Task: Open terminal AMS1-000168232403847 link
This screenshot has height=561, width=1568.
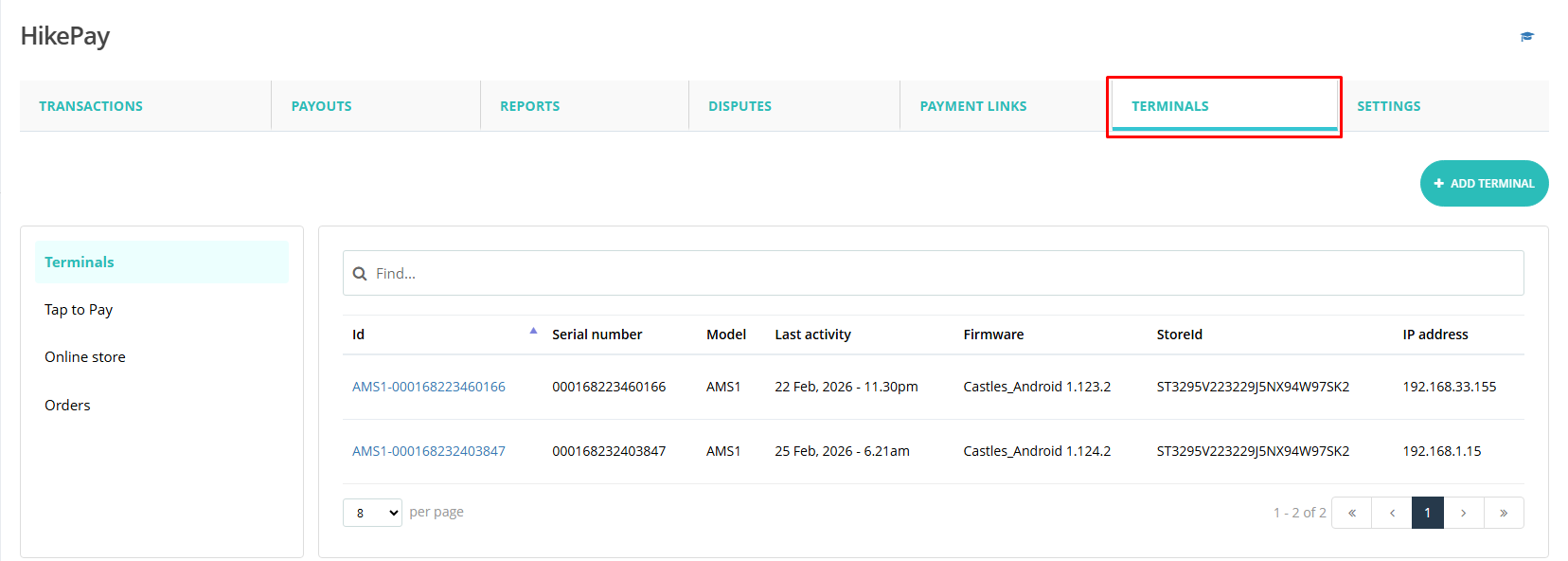Action: click(428, 451)
